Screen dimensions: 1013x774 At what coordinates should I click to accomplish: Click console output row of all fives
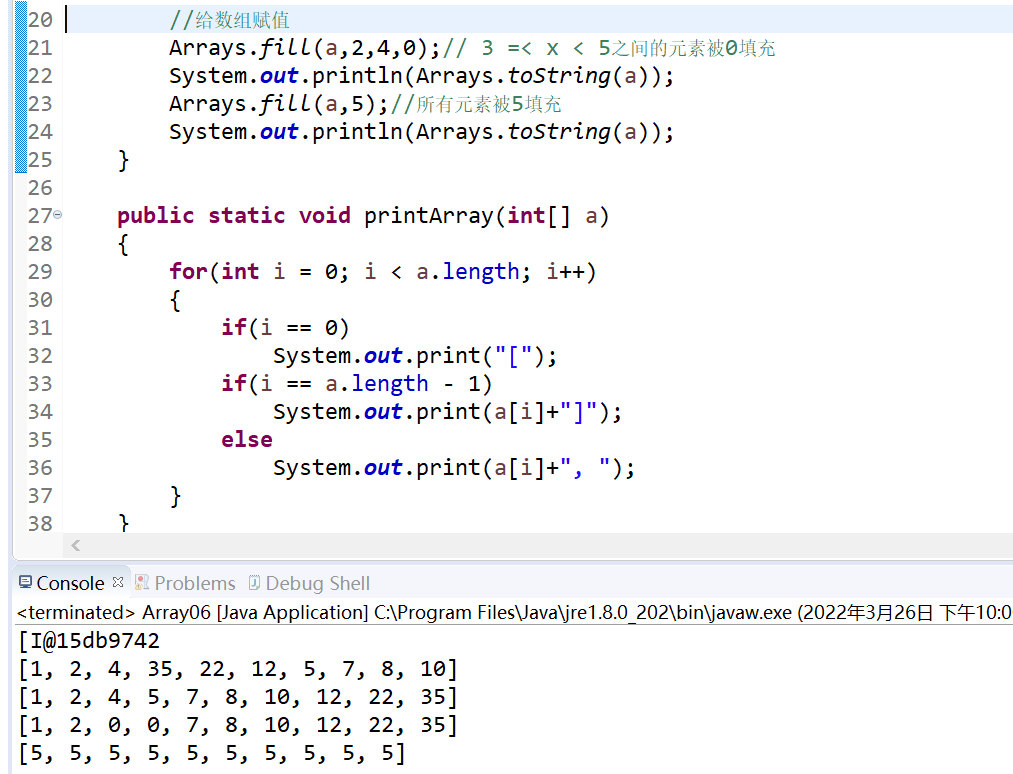click(x=213, y=753)
